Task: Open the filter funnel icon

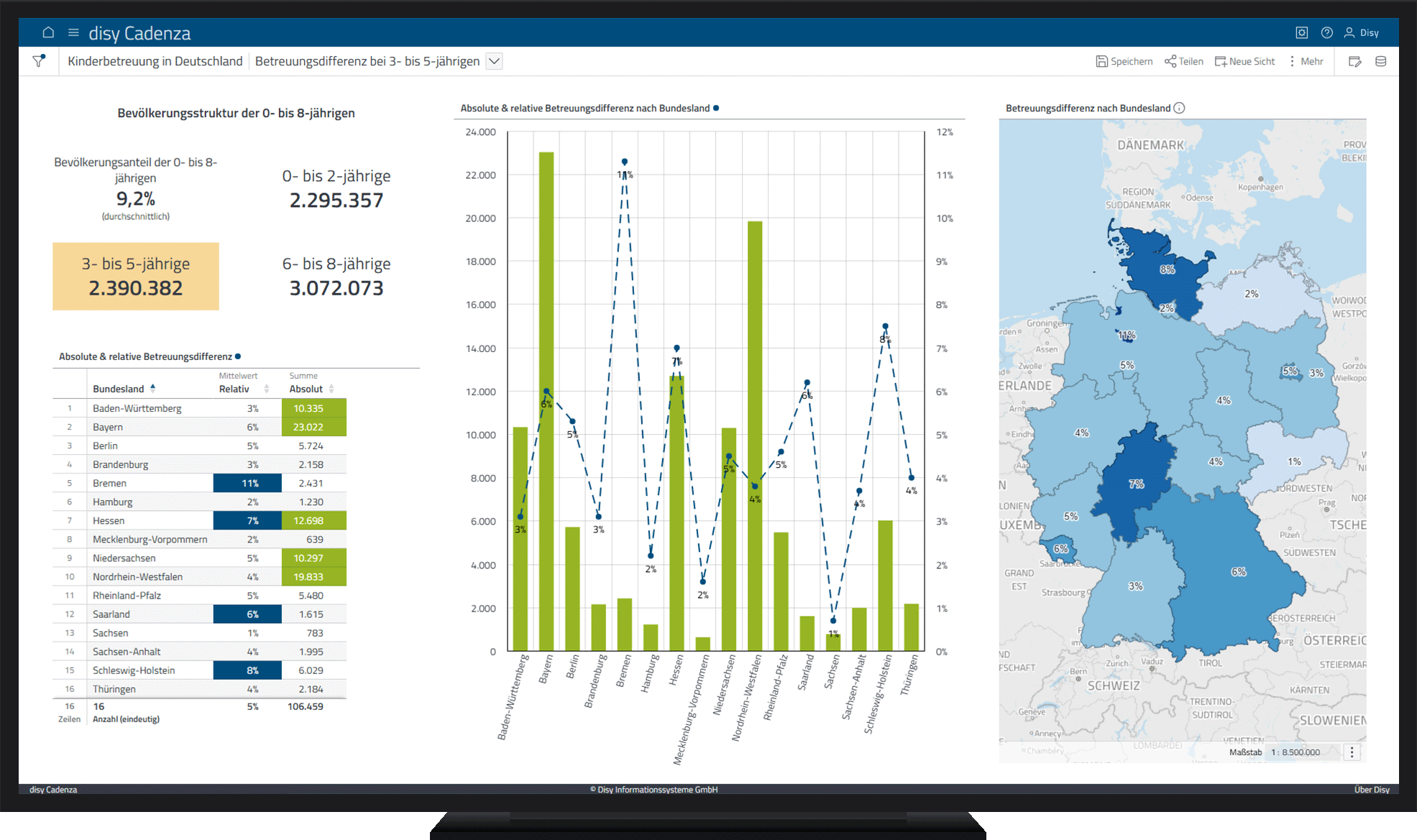Action: tap(39, 61)
